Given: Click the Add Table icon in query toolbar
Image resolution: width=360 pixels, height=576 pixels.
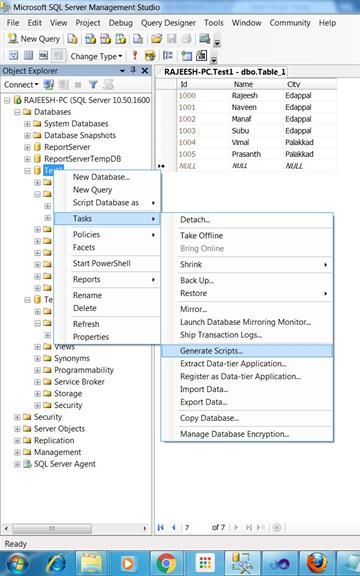Looking at the screenshot, I should coord(187,56).
